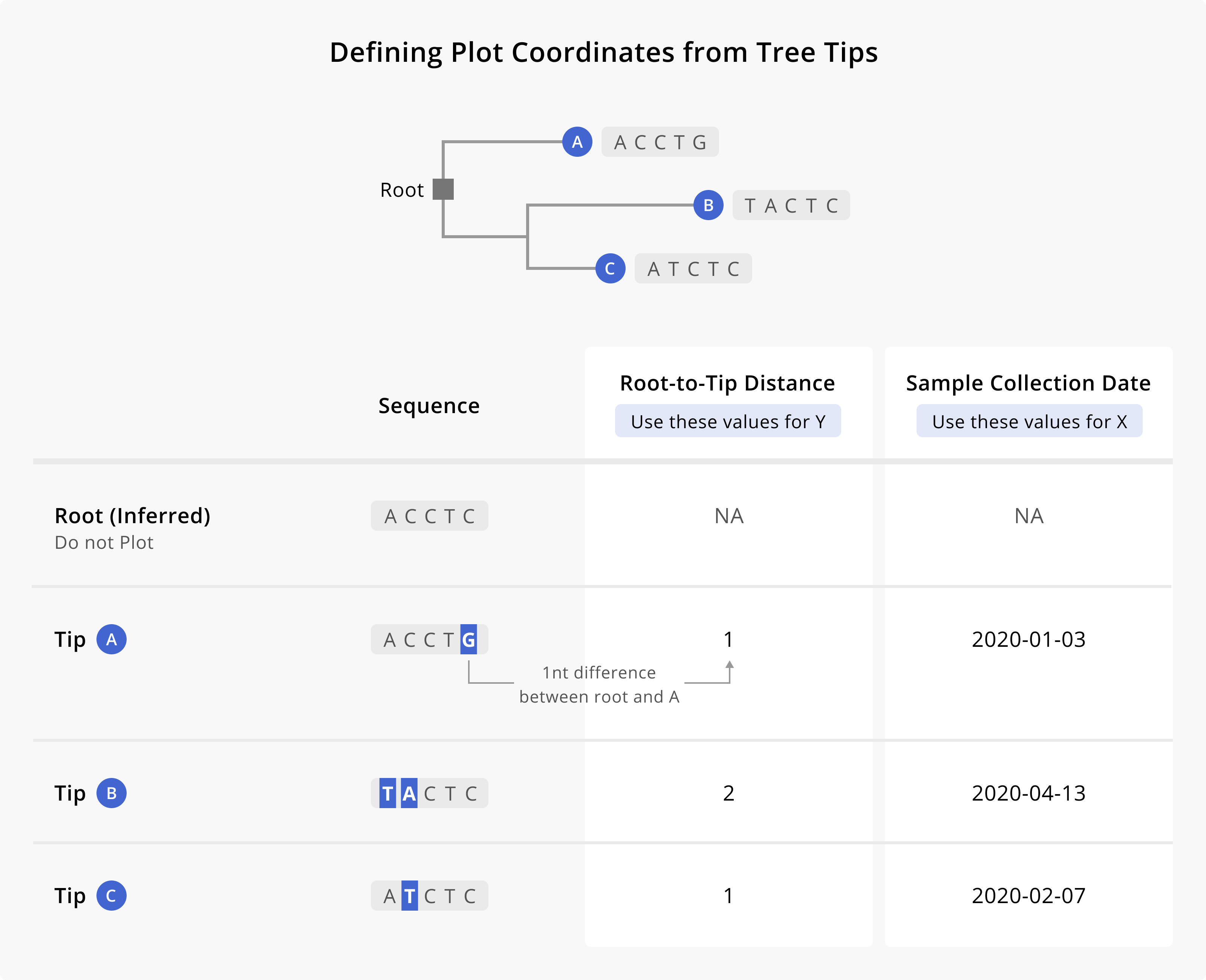The image size is (1206, 980).
Task: Click the date 2020-04-13
Action: 1028,793
